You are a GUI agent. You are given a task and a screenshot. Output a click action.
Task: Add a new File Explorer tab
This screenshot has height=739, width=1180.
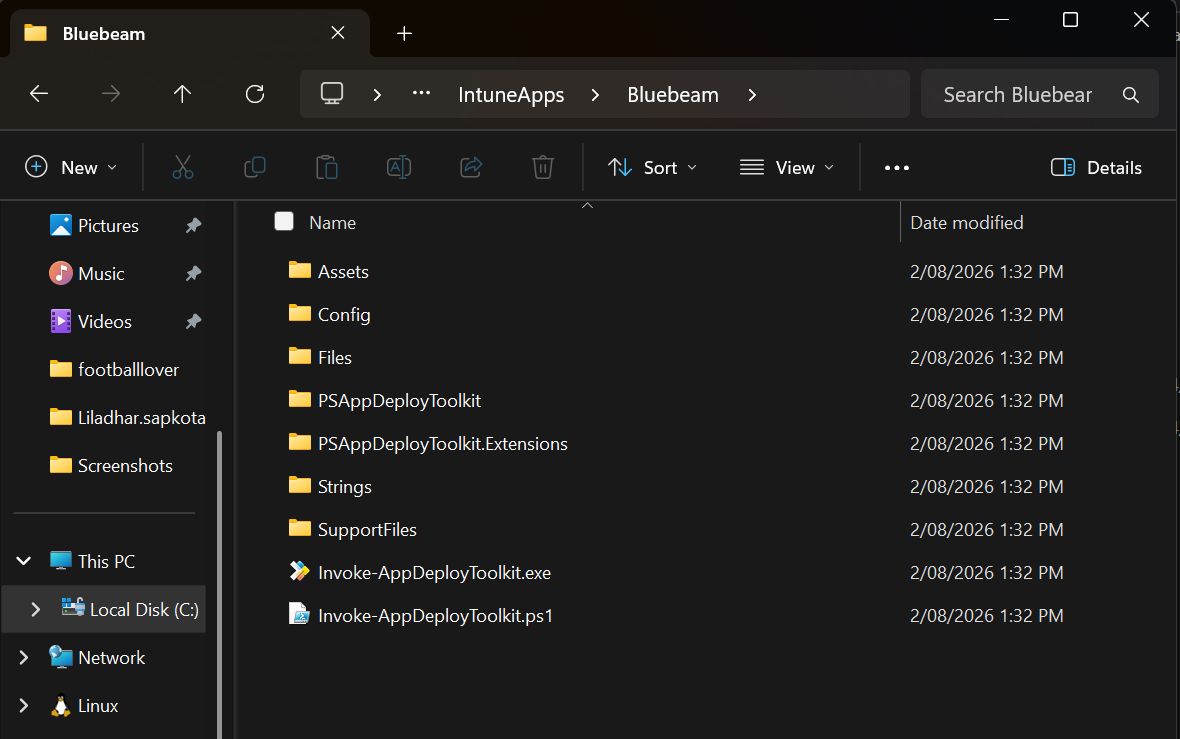[404, 33]
